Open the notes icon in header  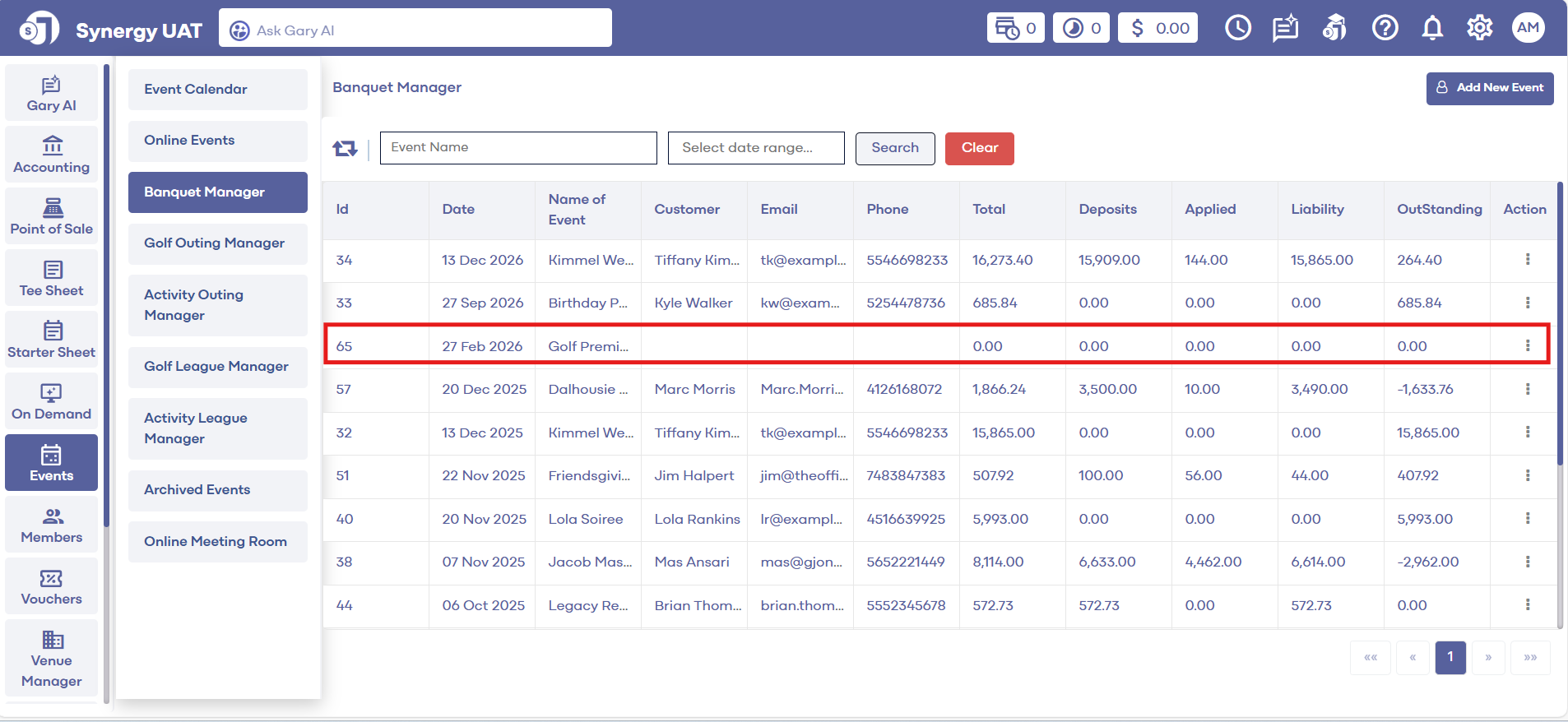tap(1285, 28)
